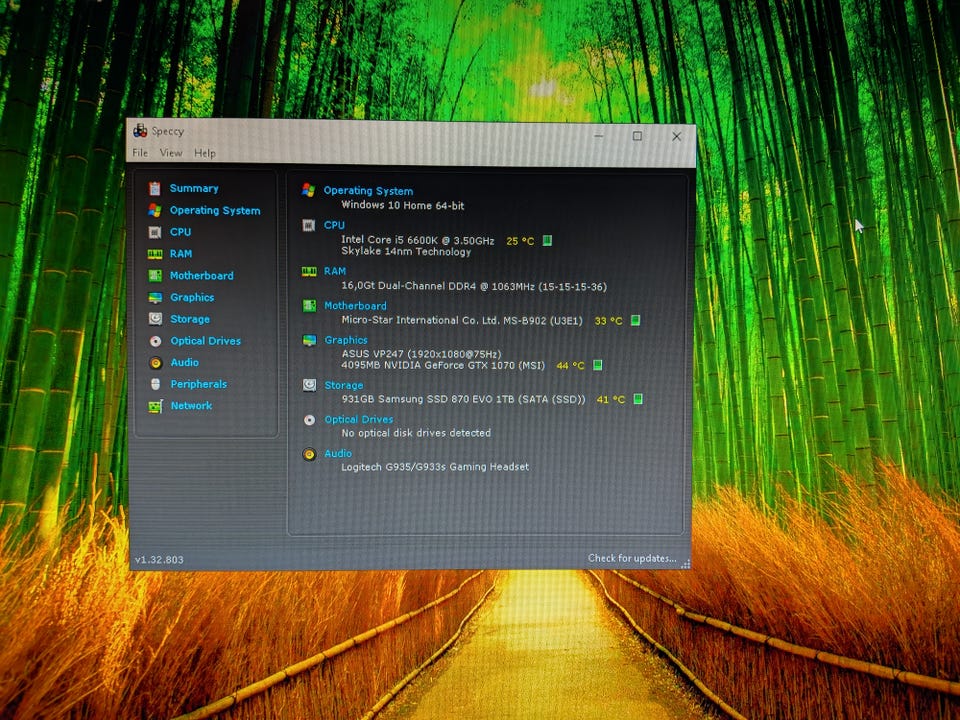Viewport: 960px width, 720px height.
Task: Open the Audio sidebar section
Action: [184, 362]
